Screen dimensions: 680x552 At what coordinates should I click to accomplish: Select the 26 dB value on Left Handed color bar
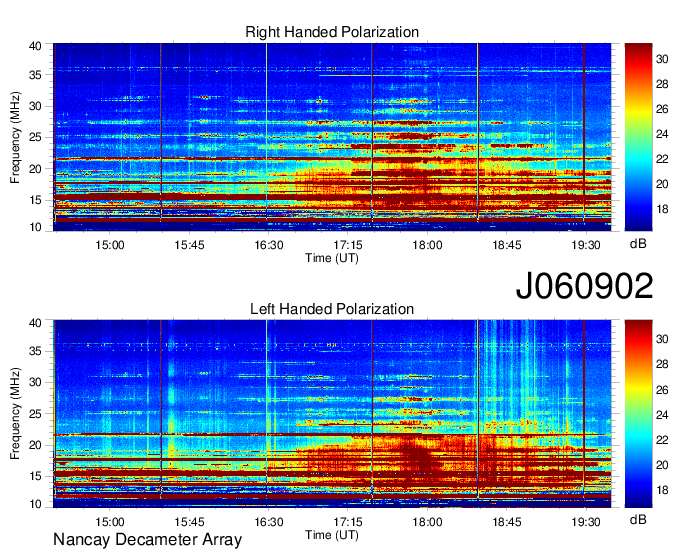662,390
